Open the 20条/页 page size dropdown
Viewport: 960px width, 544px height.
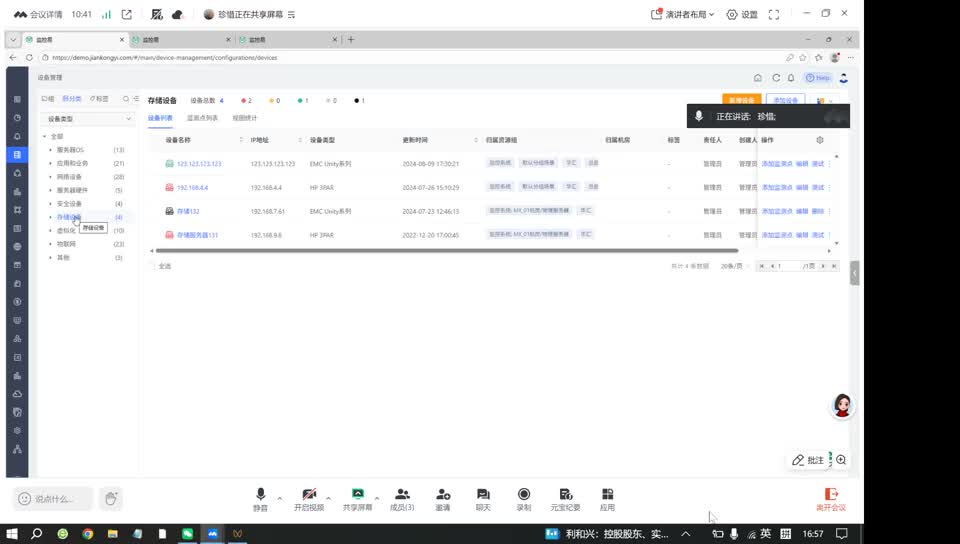point(734,266)
